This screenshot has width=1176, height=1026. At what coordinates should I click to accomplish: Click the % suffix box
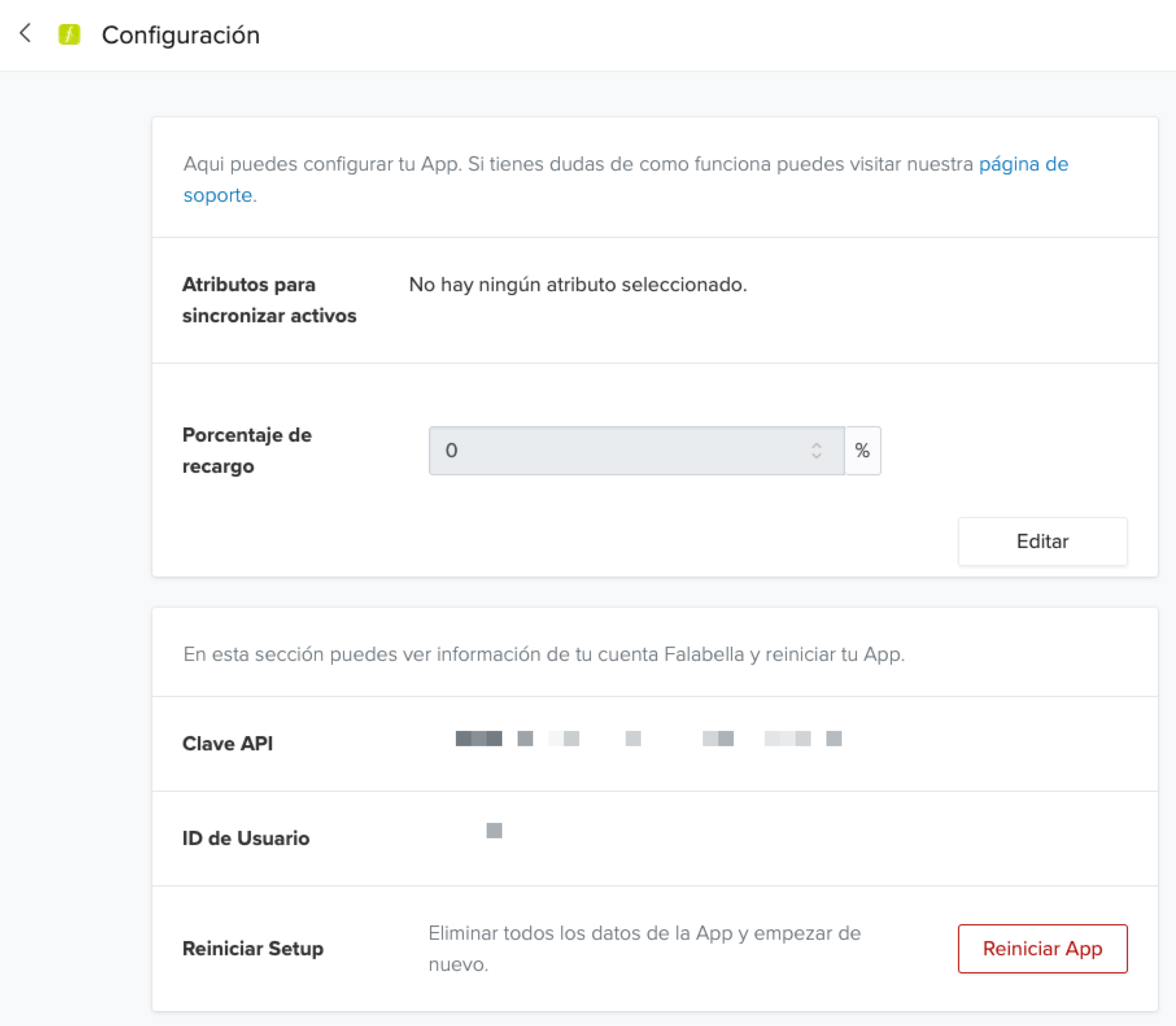click(862, 451)
